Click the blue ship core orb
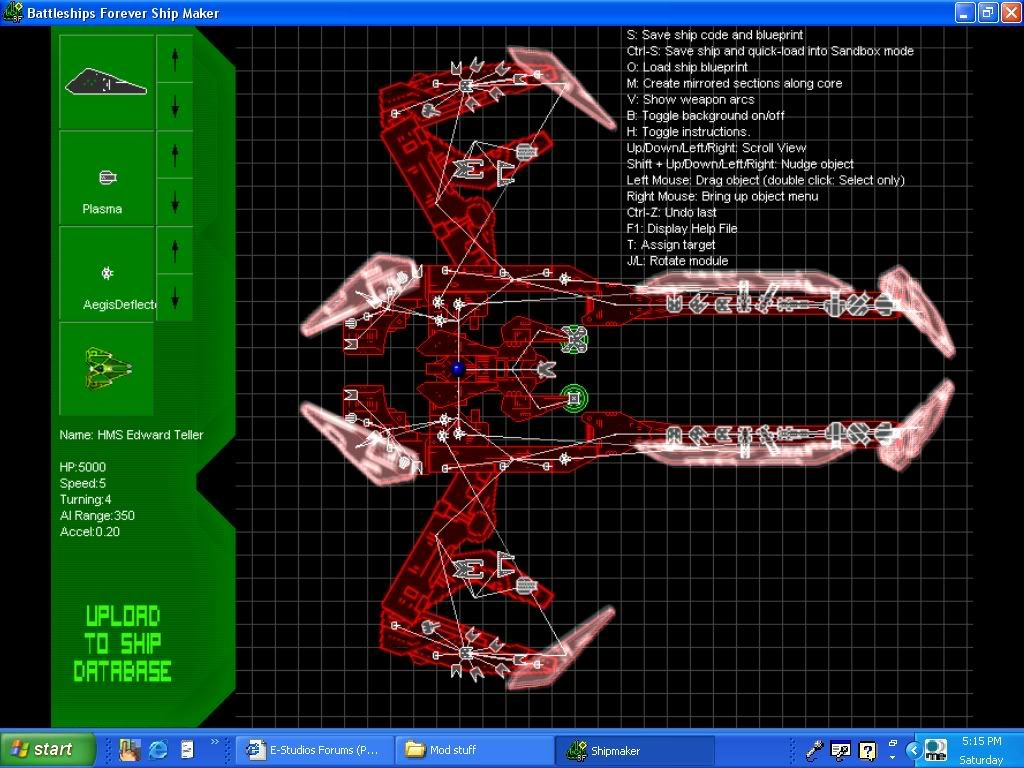 [x=458, y=369]
